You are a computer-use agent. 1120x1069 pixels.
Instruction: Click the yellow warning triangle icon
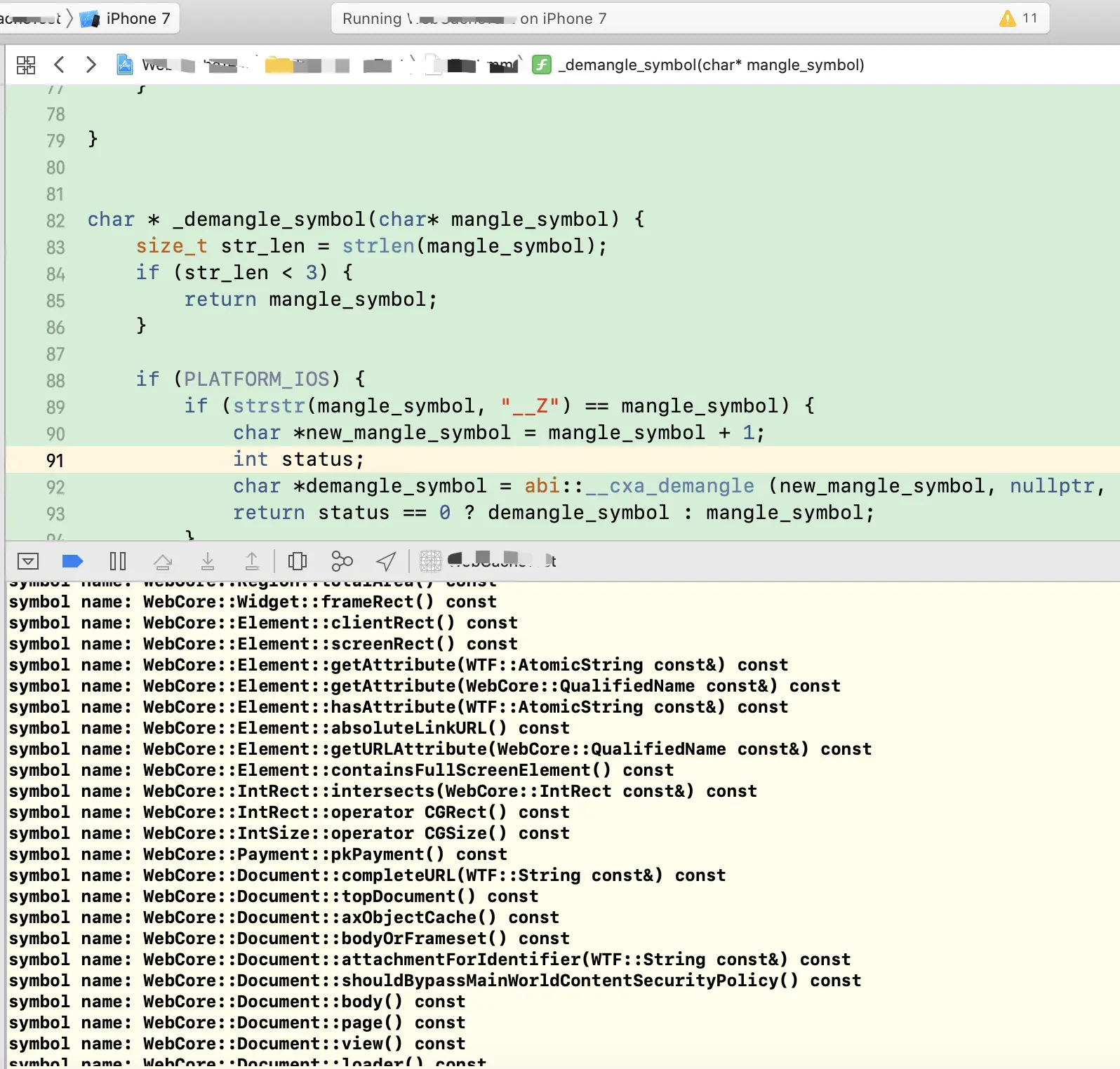[x=1007, y=18]
